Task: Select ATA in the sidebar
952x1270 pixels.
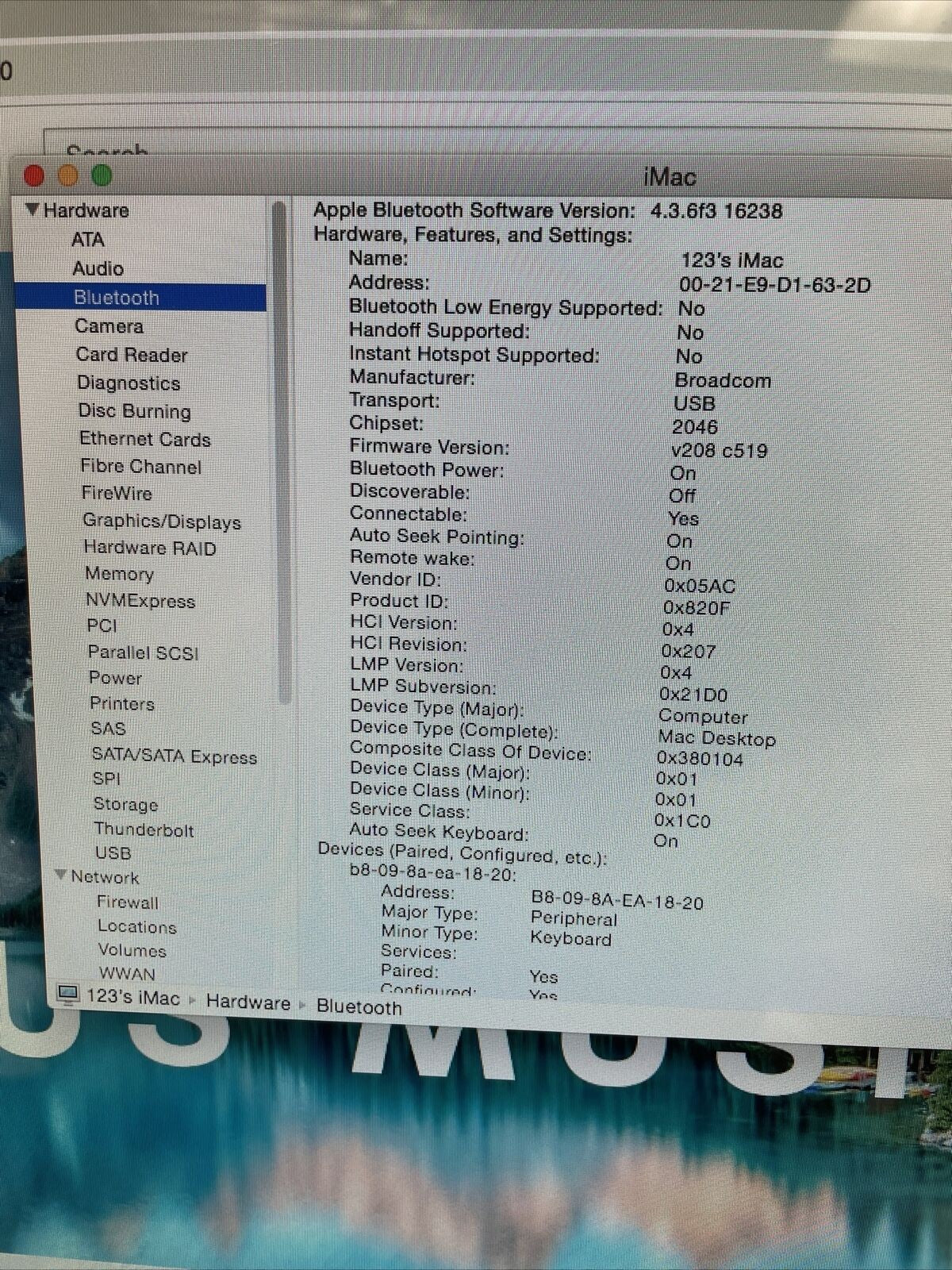Action: pos(87,240)
